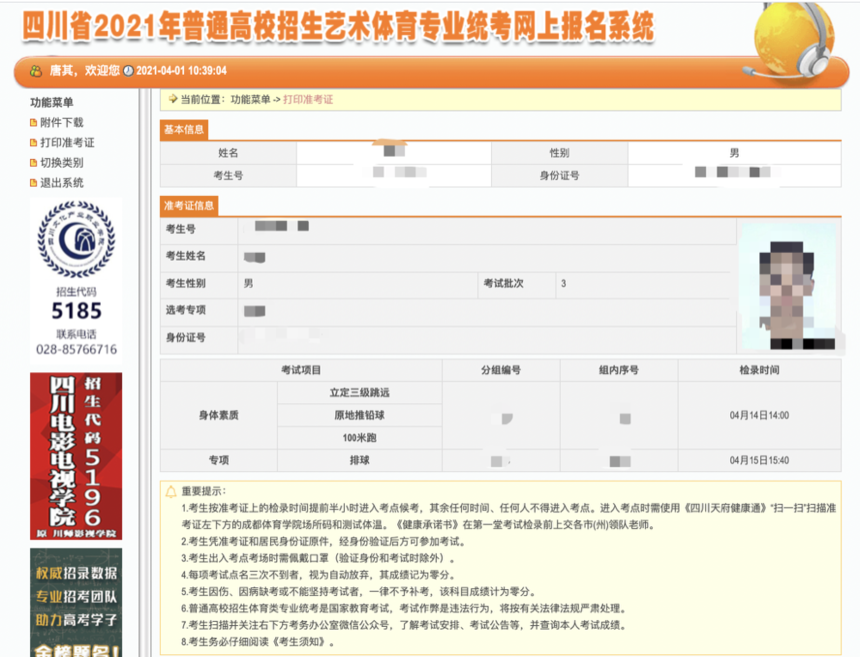Screen dimensions: 860x657
Task: Open 打印准考证 in the left function menu
Action: click(x=67, y=143)
